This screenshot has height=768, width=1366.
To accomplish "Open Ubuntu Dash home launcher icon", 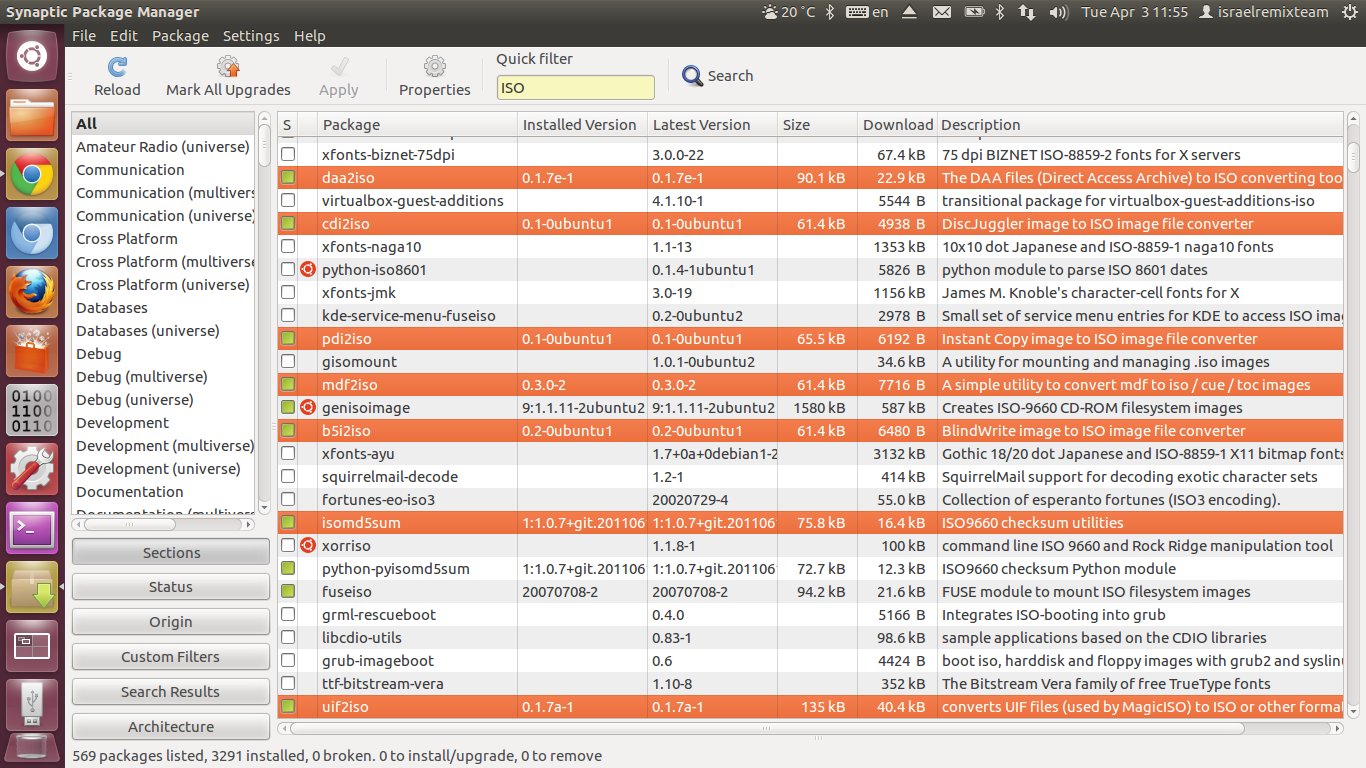I will [x=32, y=57].
